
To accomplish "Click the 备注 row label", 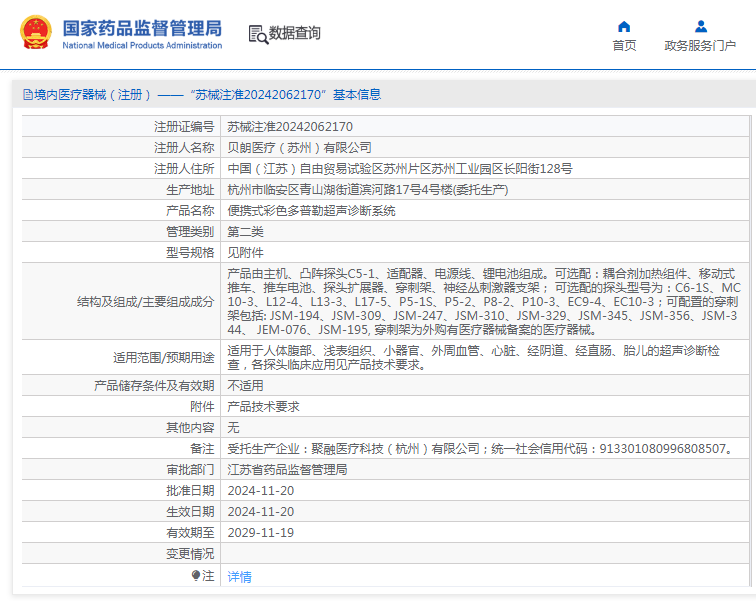I will pos(202,449).
